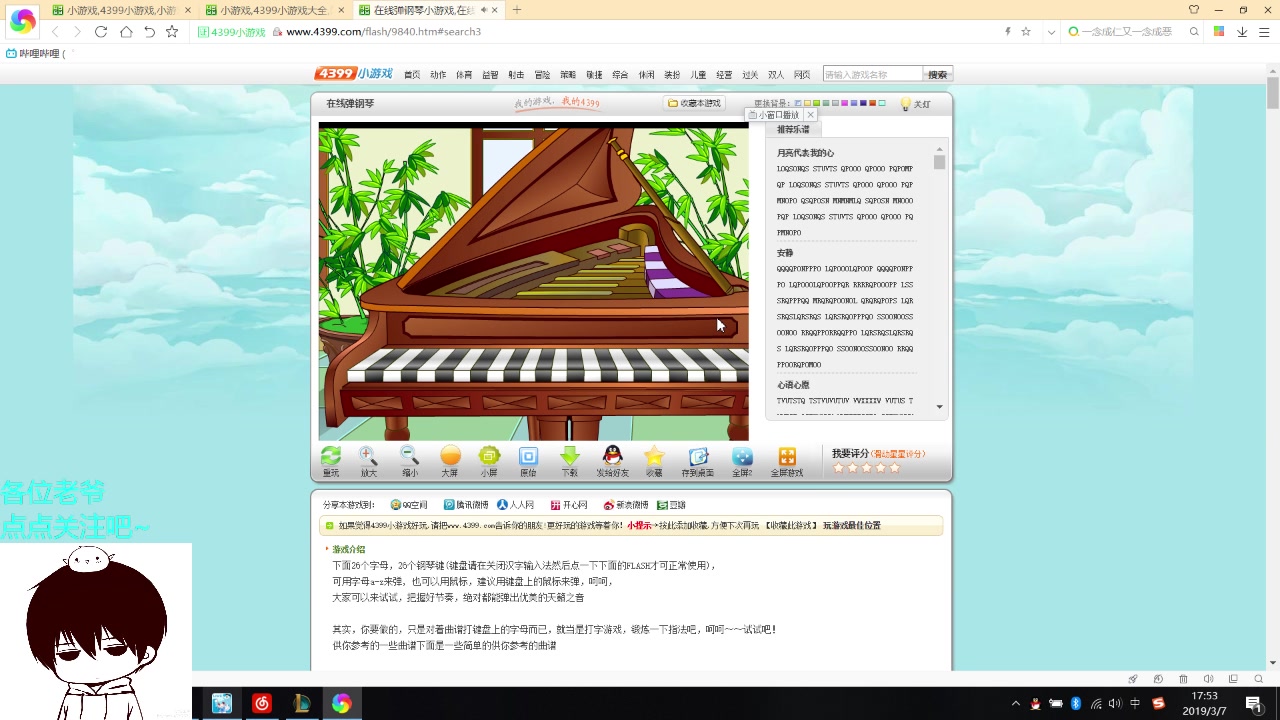Share the game to 新浪微博
The height and width of the screenshot is (720, 1280).
coord(626,505)
